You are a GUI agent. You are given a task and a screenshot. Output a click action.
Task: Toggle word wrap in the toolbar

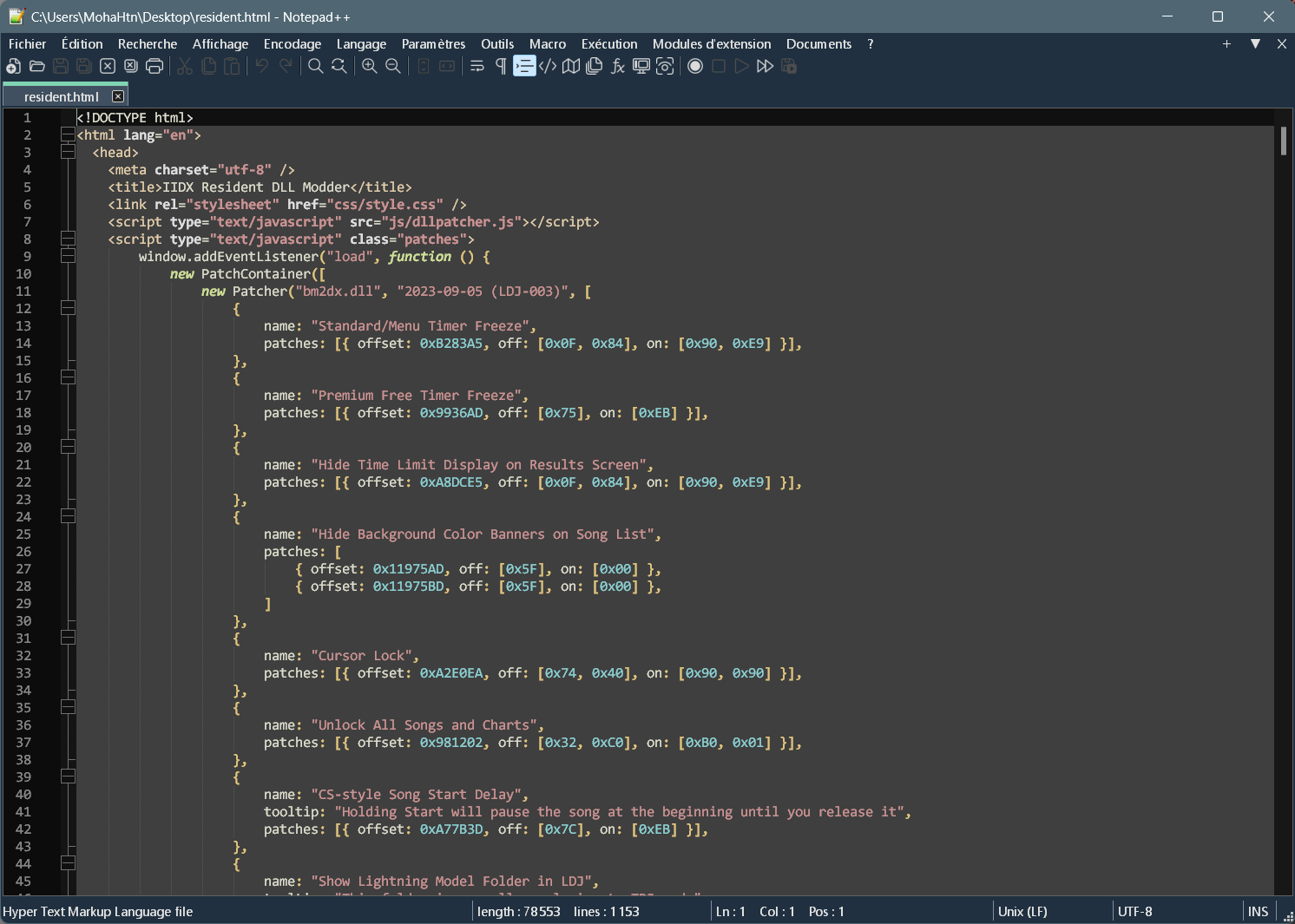click(x=477, y=67)
